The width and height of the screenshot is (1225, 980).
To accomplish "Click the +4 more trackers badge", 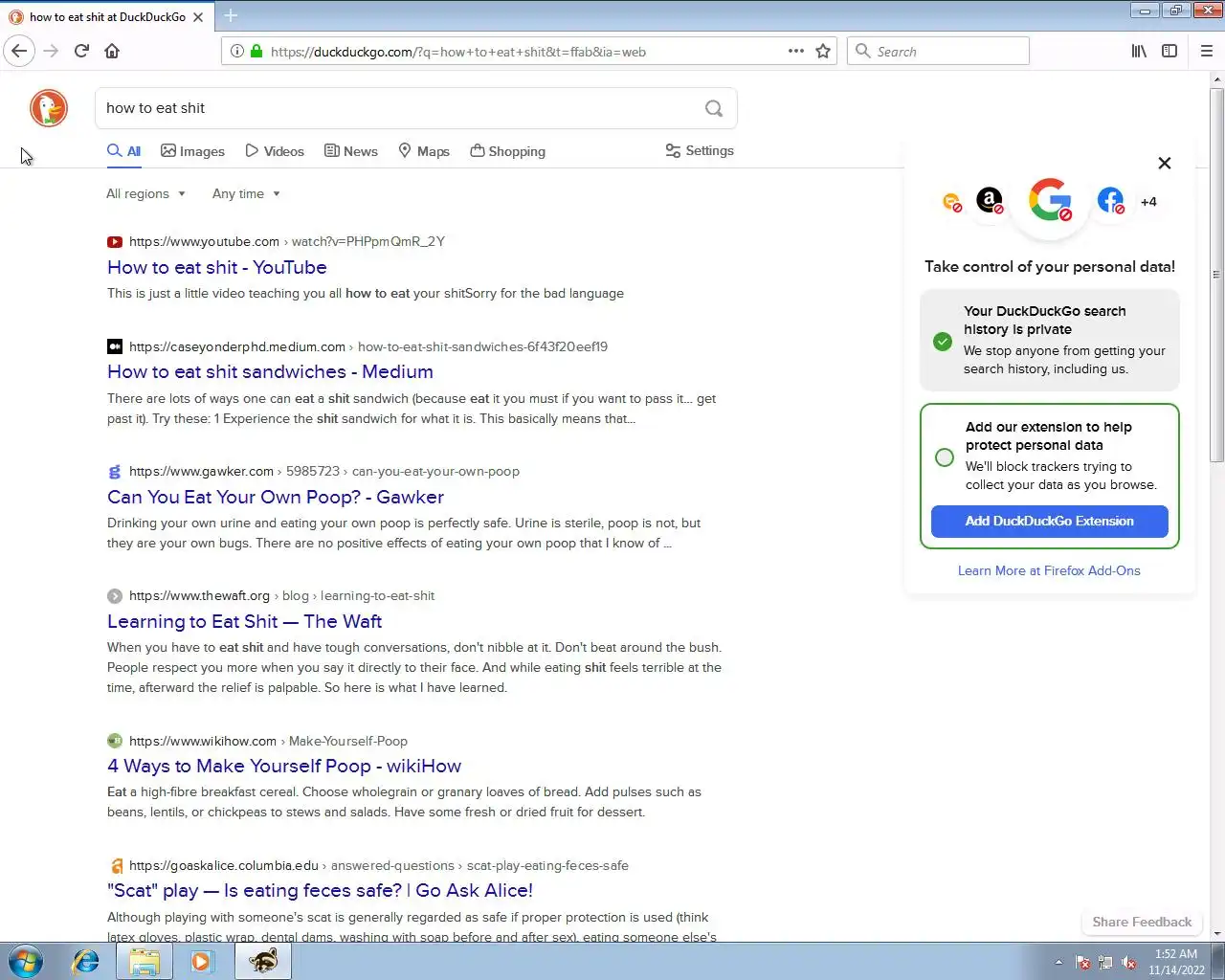I will click(x=1148, y=202).
